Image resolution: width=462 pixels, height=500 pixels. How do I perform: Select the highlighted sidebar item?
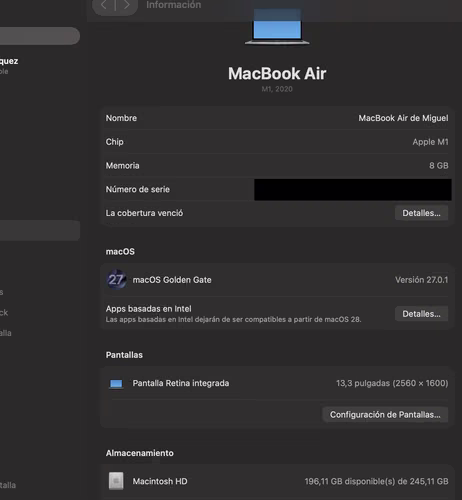(39, 230)
